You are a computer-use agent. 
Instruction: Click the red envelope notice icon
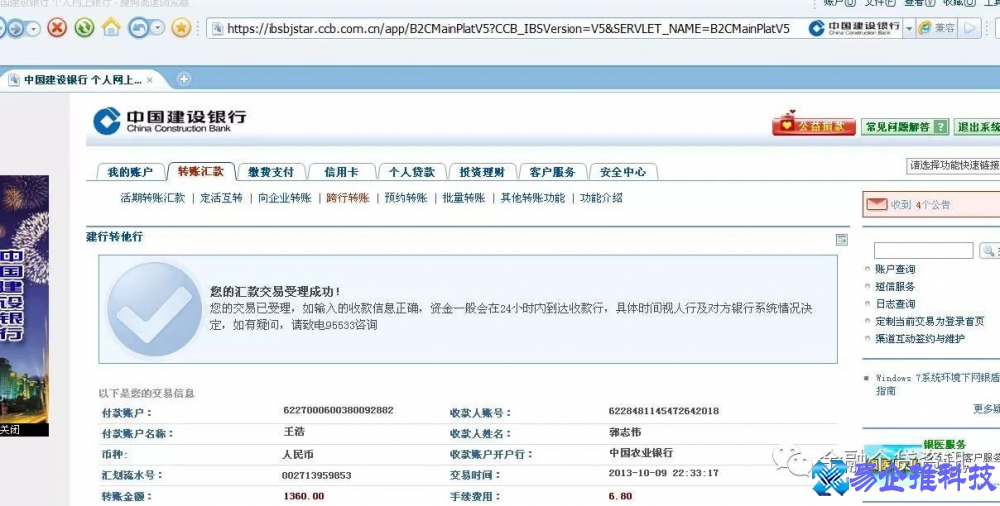[877, 204]
